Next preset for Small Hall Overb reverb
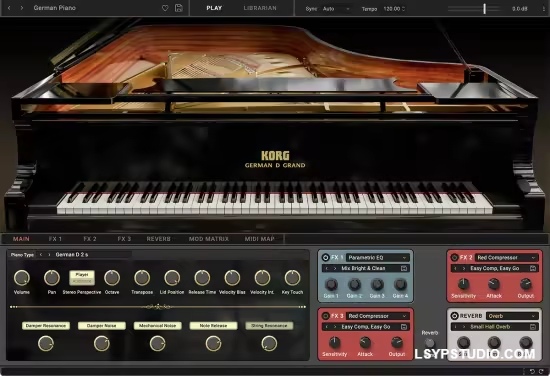The width and height of the screenshot is (550, 376). (x=464, y=327)
